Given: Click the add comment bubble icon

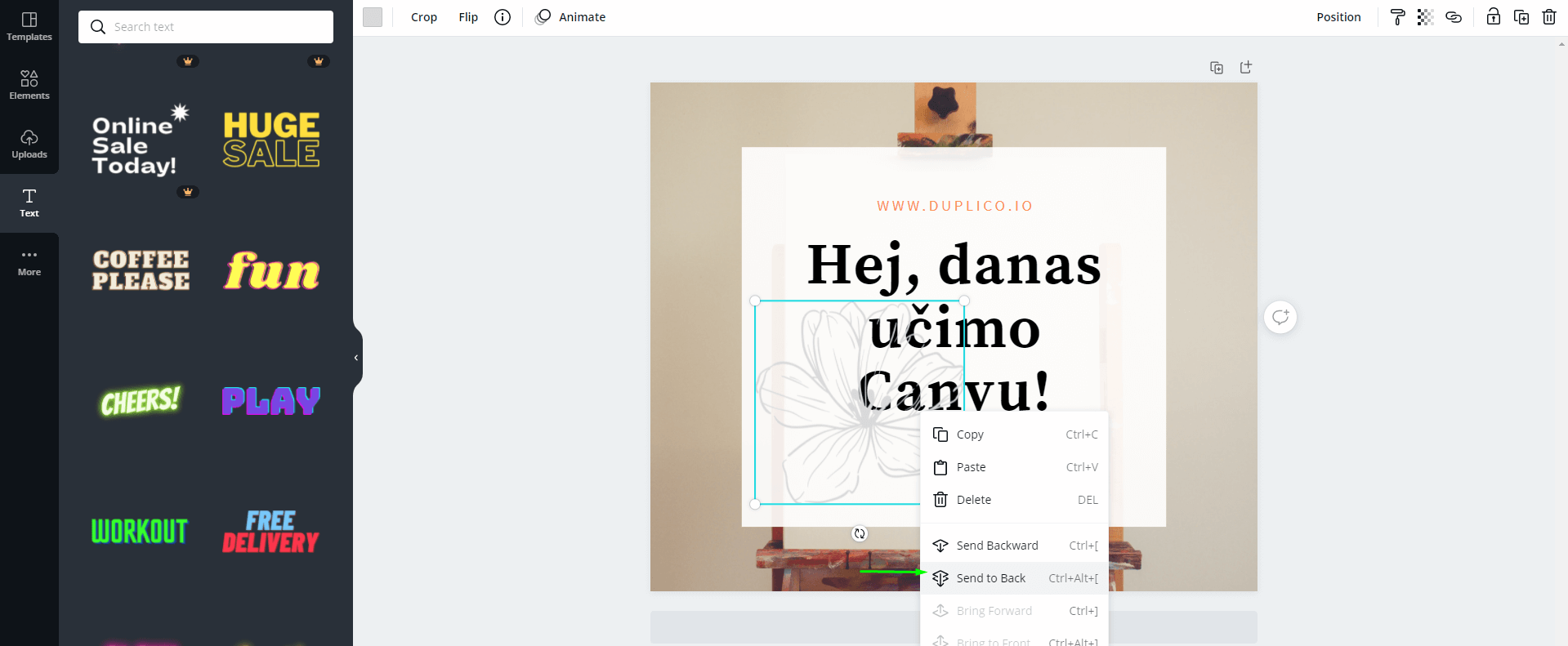Looking at the screenshot, I should [1280, 317].
